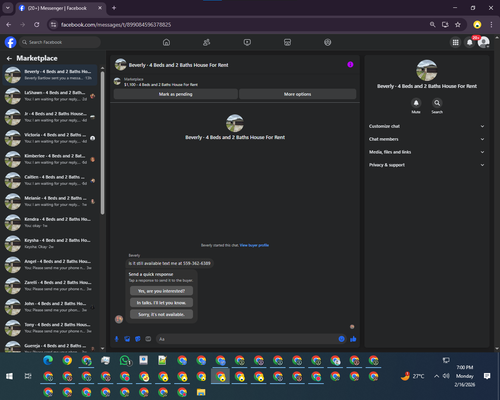Screen dimensions: 500x400
Task: Click the site information icon in address bar
Action: point(53,25)
